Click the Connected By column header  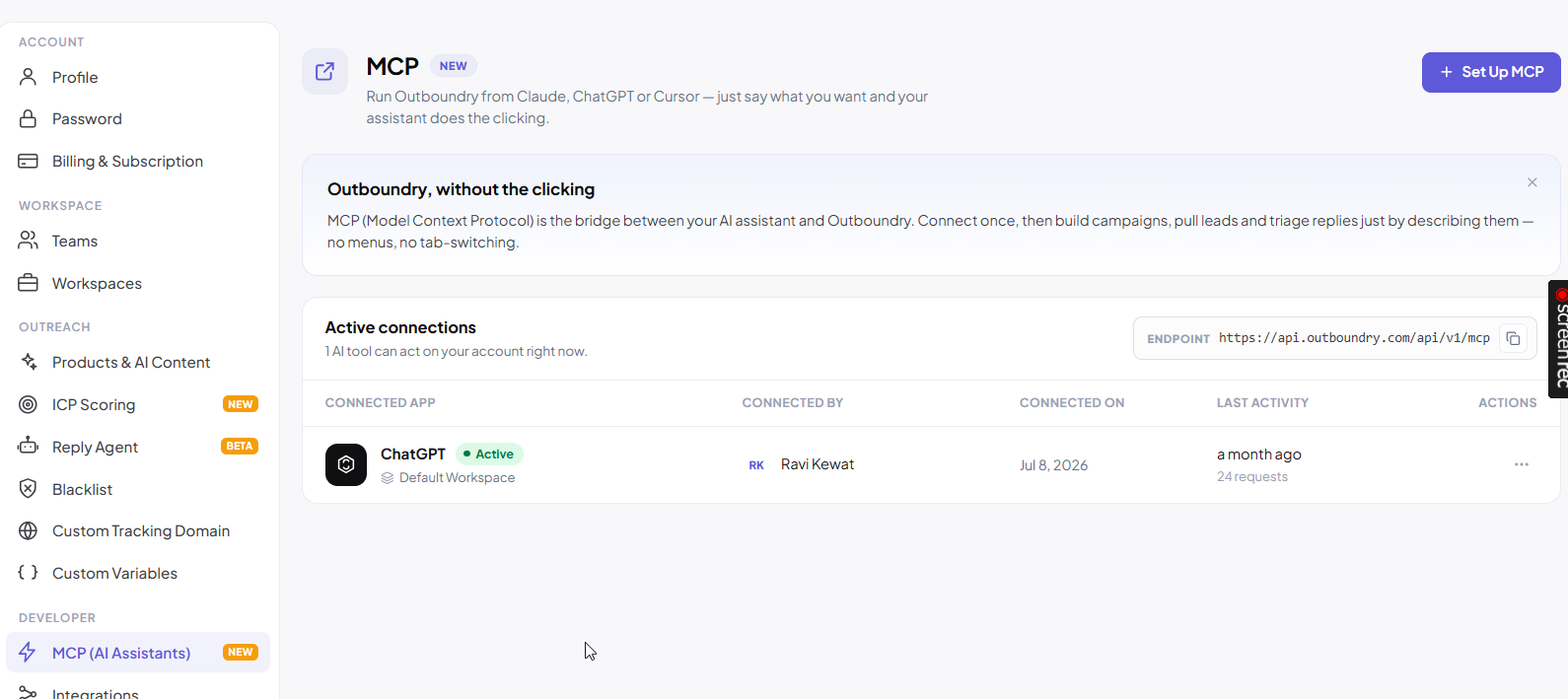click(793, 403)
